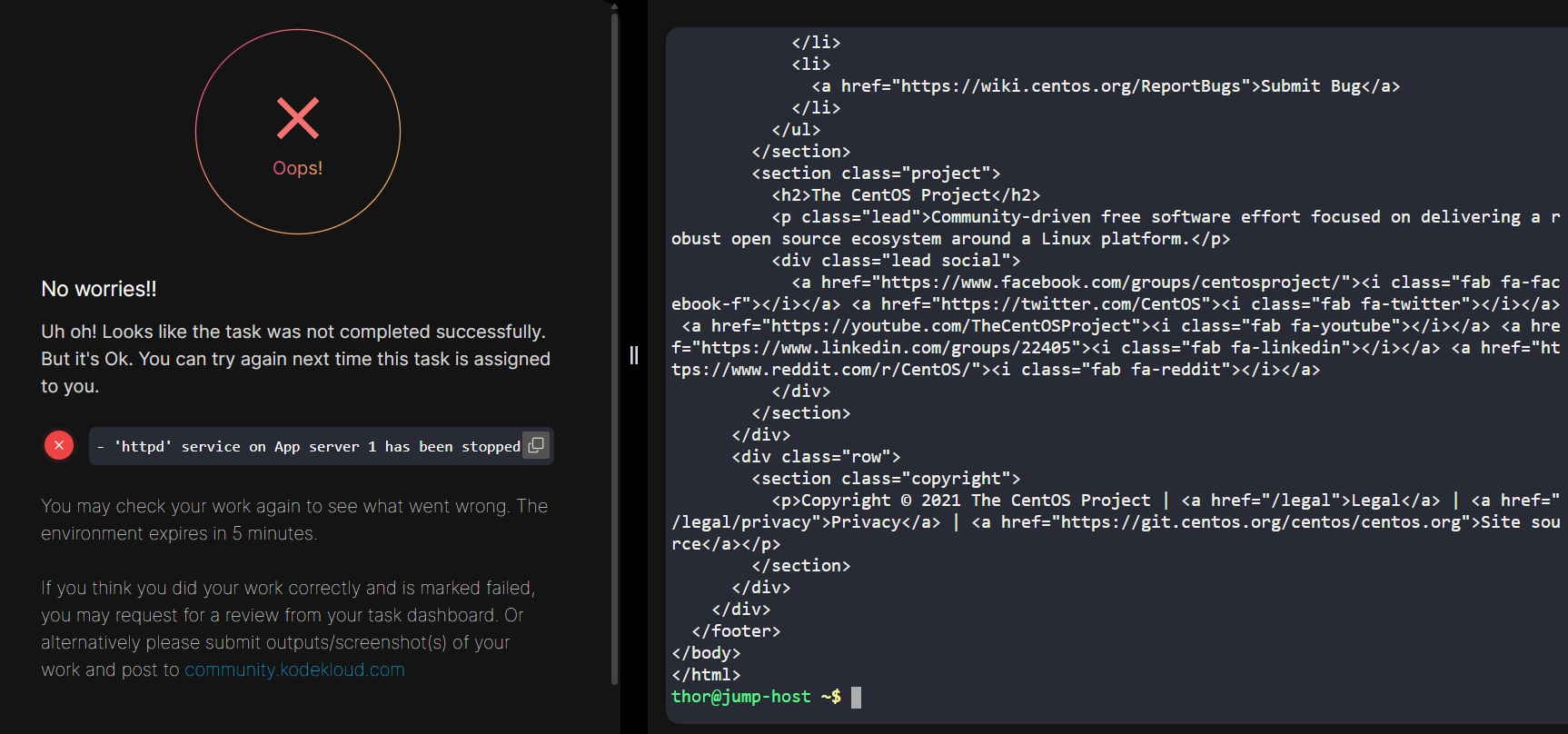Click the large red X failure icon
Image resolution: width=1568 pixels, height=734 pixels.
point(298,118)
